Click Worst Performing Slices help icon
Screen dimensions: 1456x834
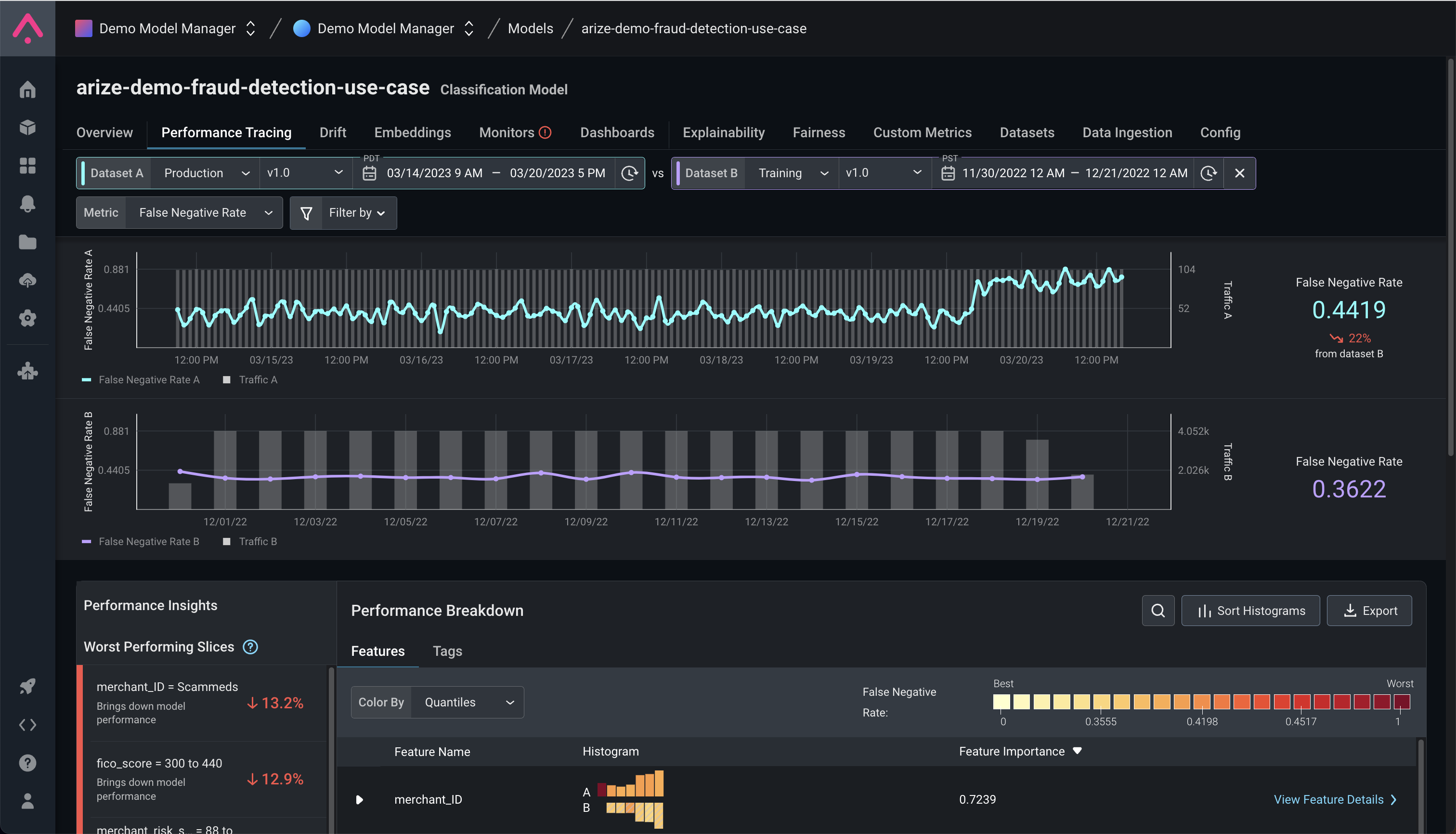(x=250, y=647)
